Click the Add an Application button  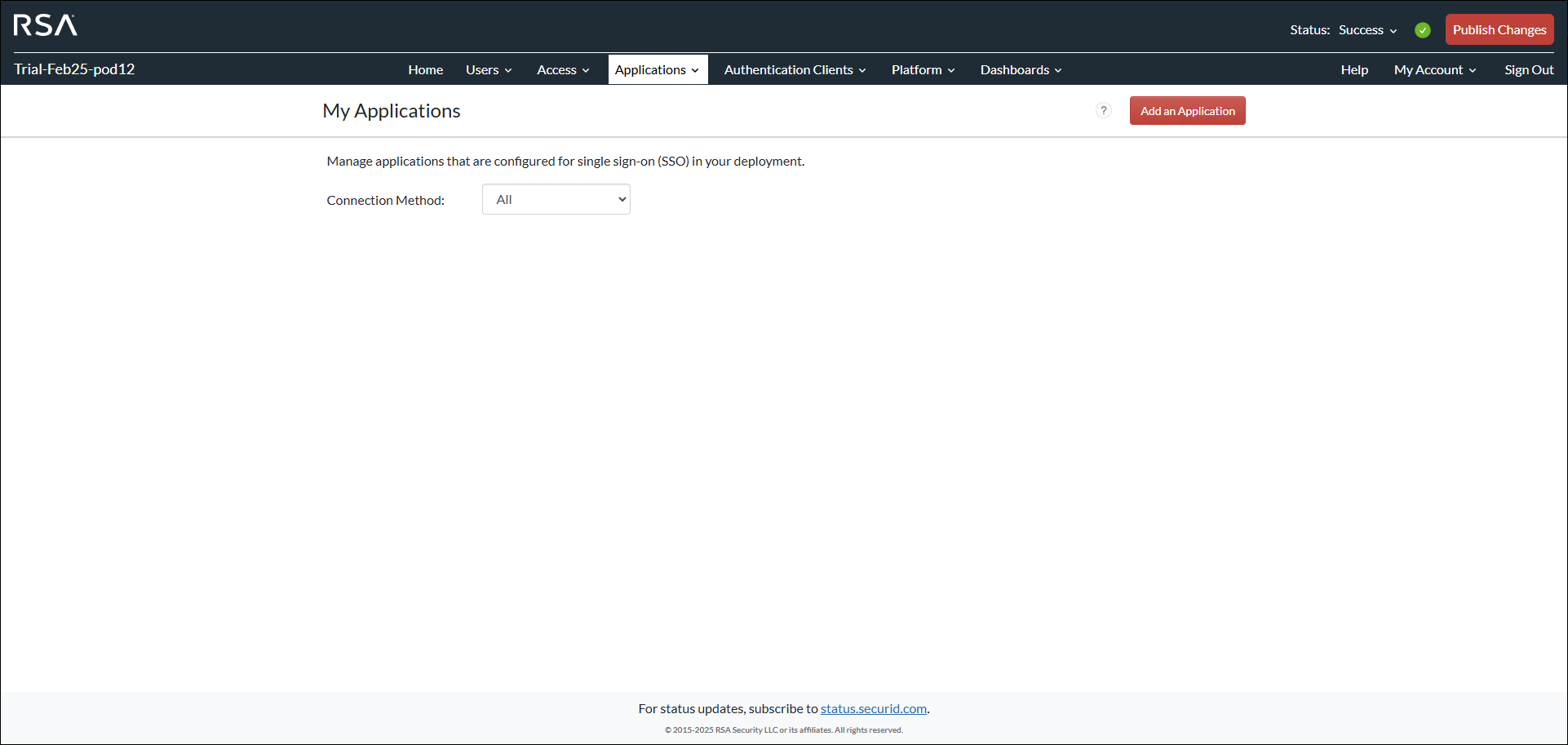tap(1187, 110)
